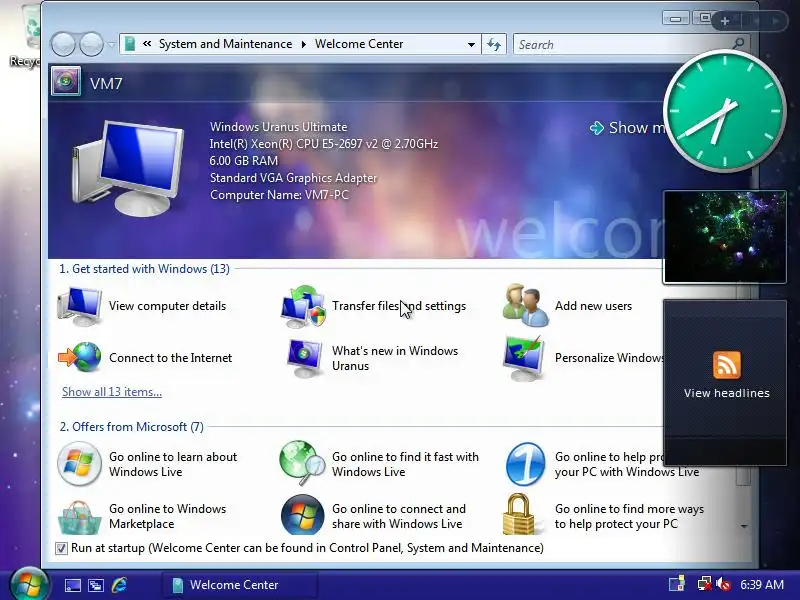Click the Windows Sidebar tray icon
Viewport: 800px width, 600px height.
click(677, 584)
